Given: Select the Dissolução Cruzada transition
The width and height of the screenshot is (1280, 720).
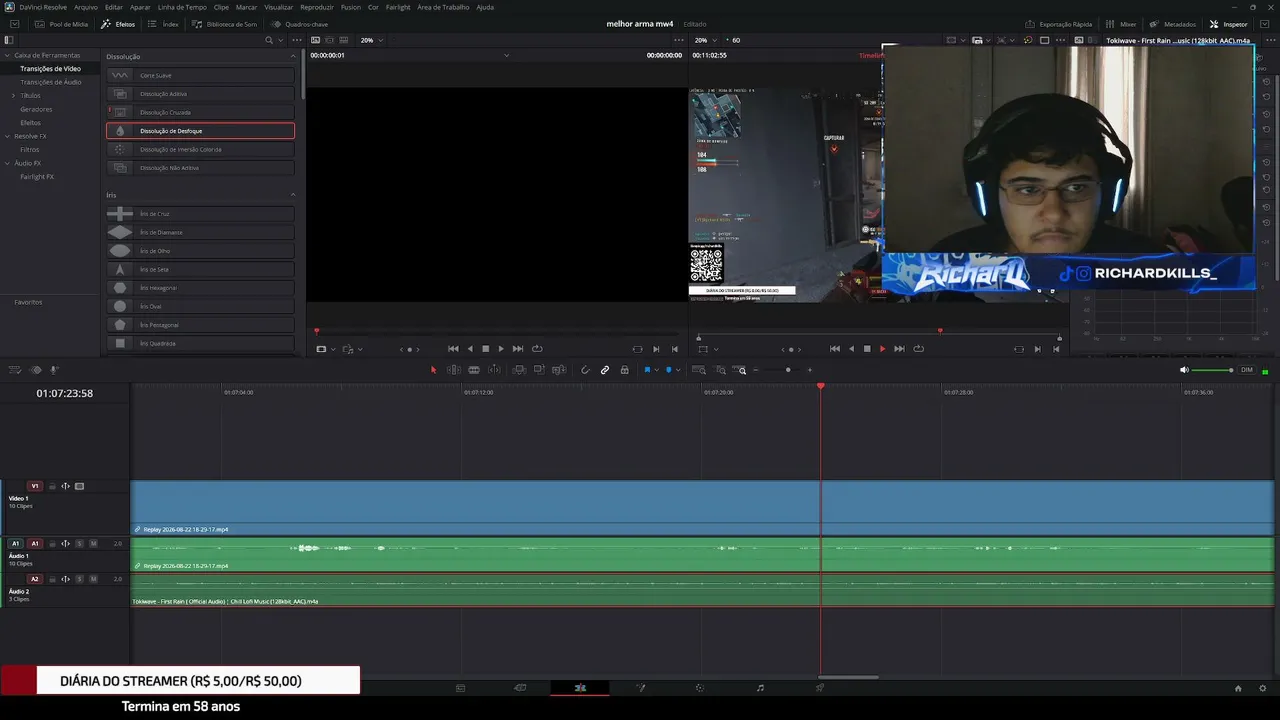Looking at the screenshot, I should 200,112.
